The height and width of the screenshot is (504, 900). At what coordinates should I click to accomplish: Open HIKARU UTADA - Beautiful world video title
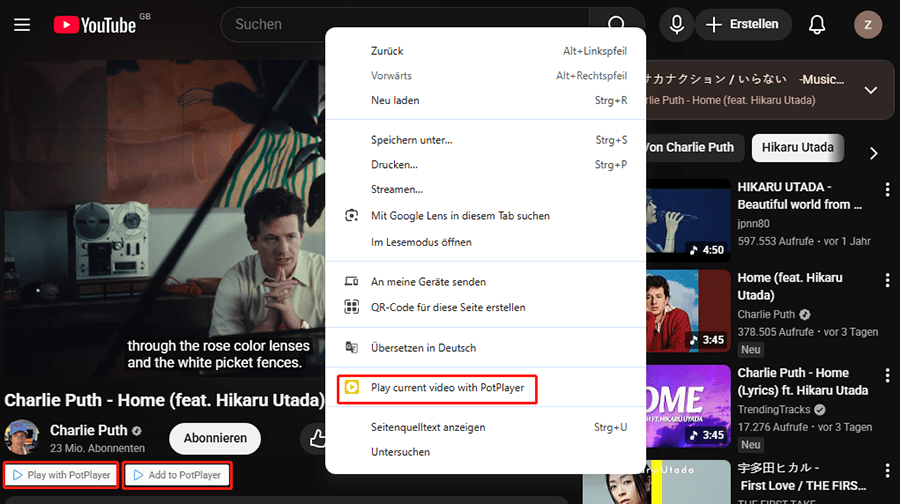[800, 196]
